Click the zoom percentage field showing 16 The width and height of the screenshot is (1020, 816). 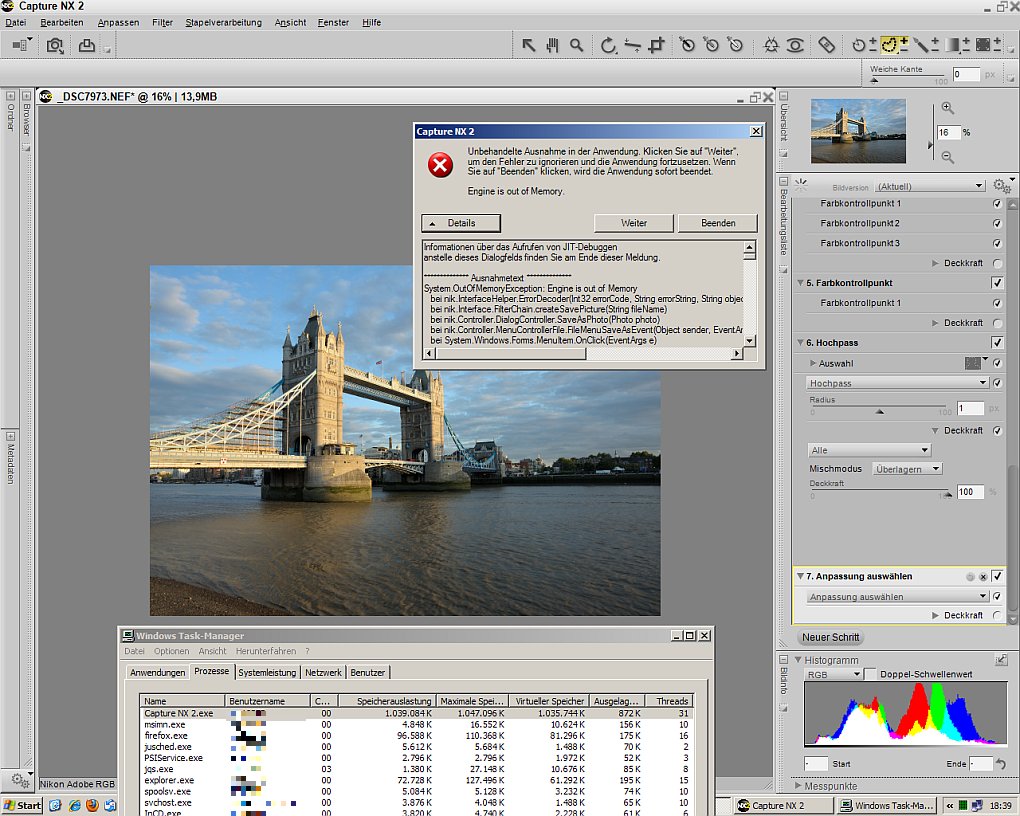(x=948, y=132)
